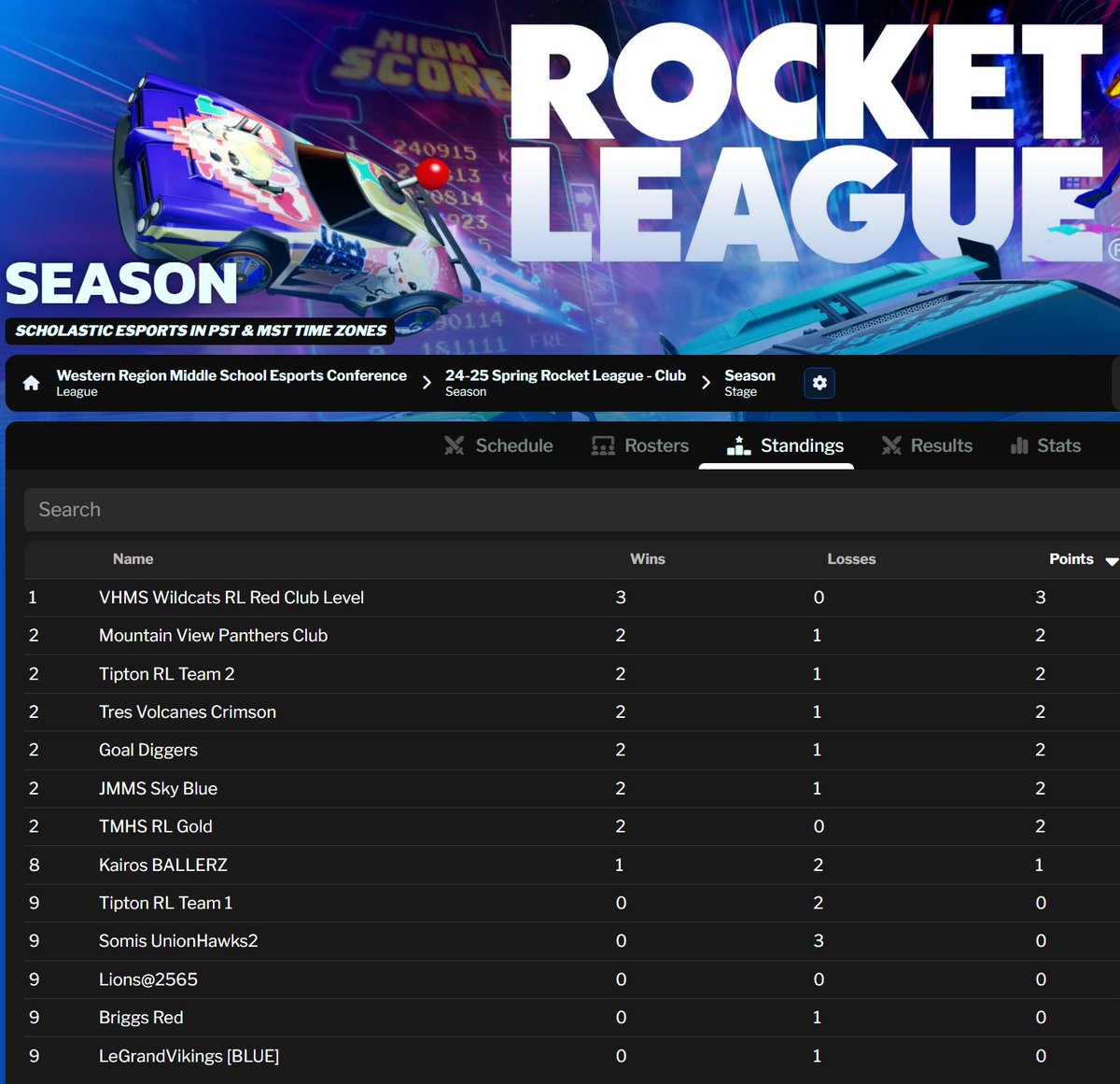Sort by Losses column header

pos(851,559)
